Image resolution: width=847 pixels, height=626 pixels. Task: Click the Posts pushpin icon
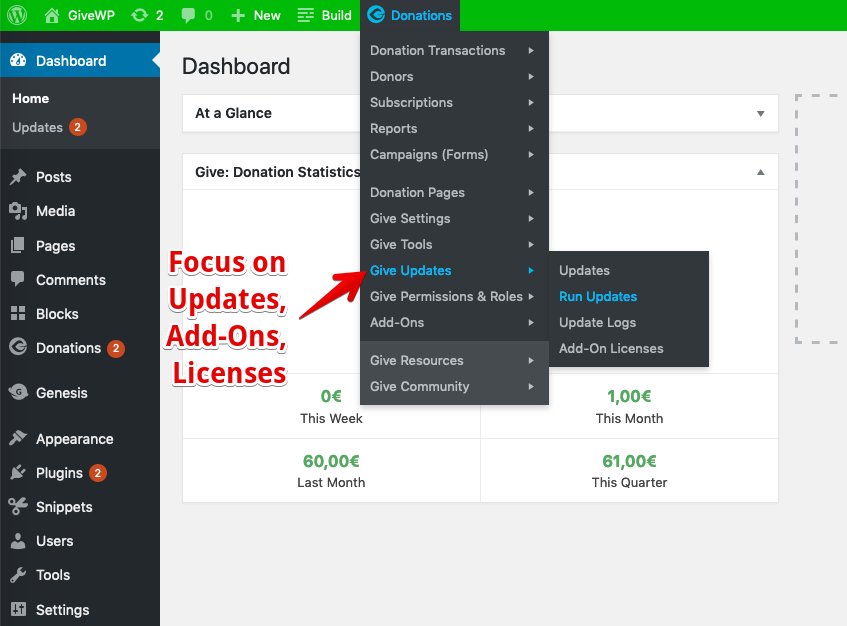(x=18, y=177)
